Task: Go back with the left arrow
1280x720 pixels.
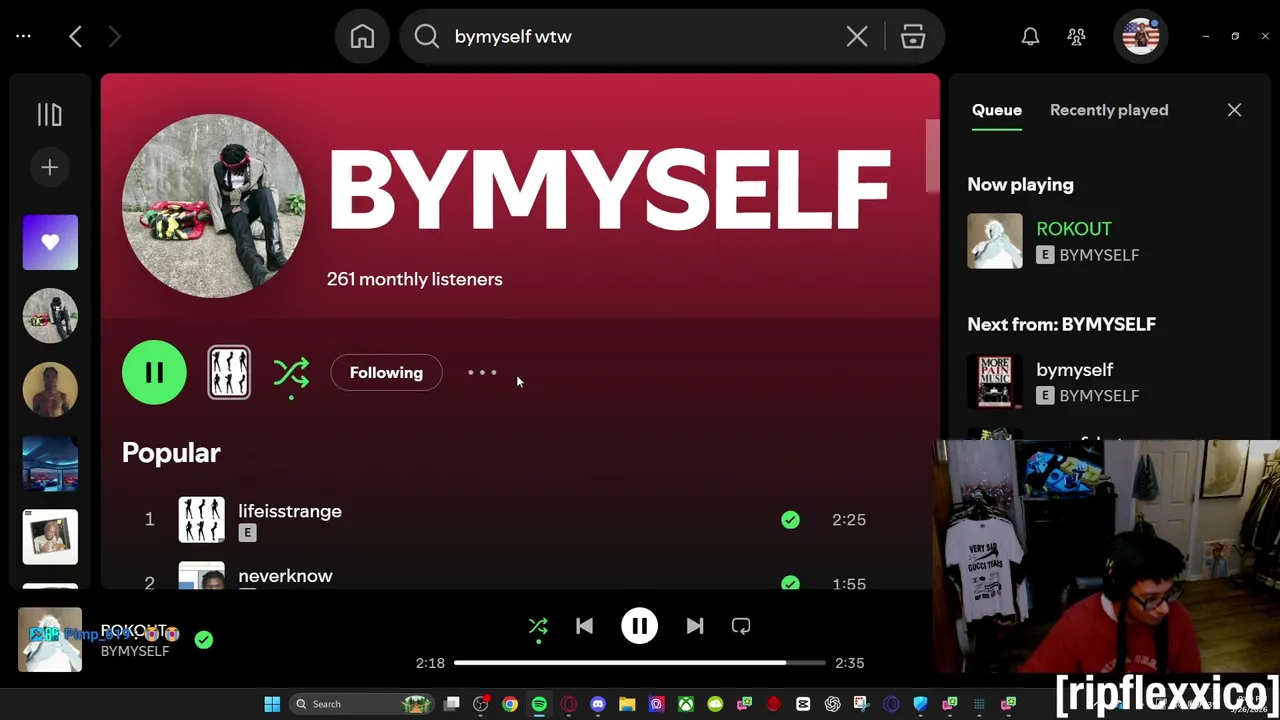Action: [x=75, y=36]
